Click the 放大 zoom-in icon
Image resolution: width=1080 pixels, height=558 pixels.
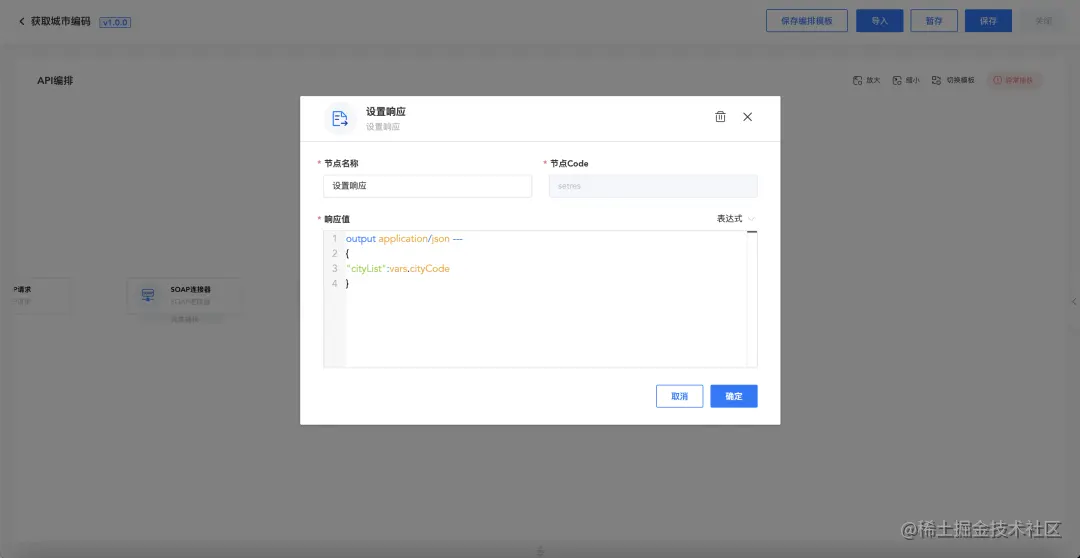858,80
